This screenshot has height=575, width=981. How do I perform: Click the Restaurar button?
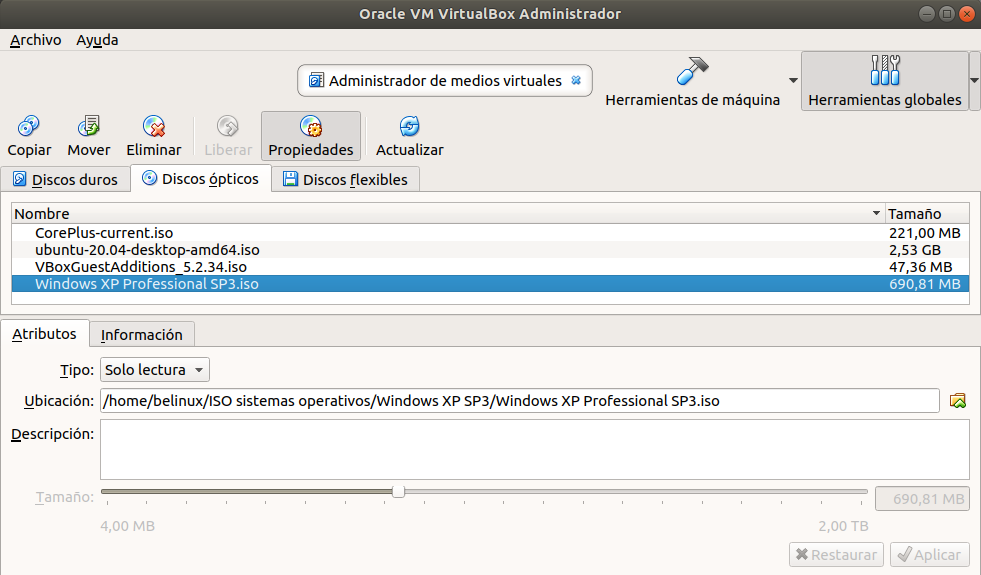836,554
